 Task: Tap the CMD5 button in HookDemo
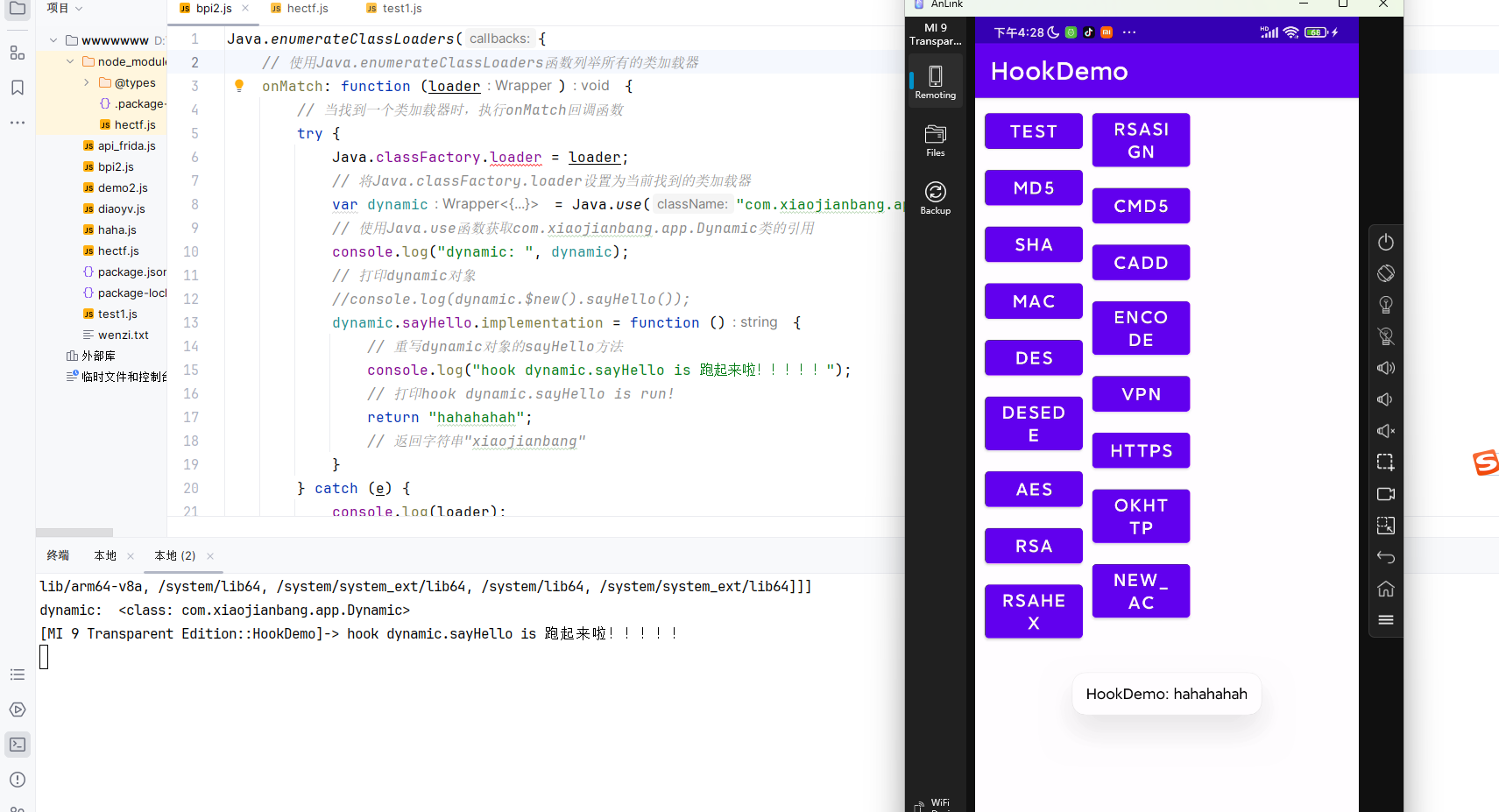(x=1141, y=206)
